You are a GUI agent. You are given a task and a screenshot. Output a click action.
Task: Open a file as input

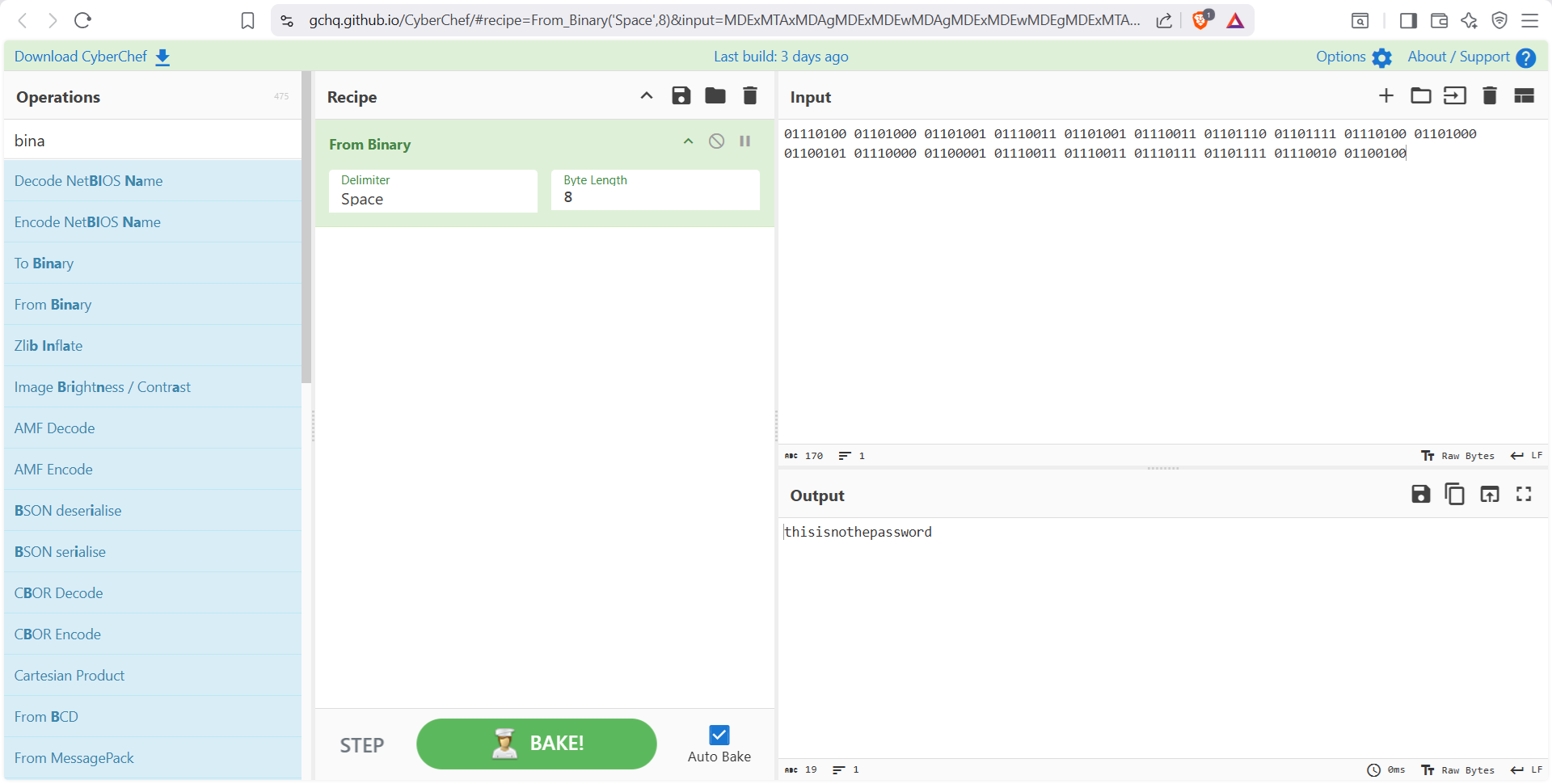pyautogui.click(x=1421, y=95)
